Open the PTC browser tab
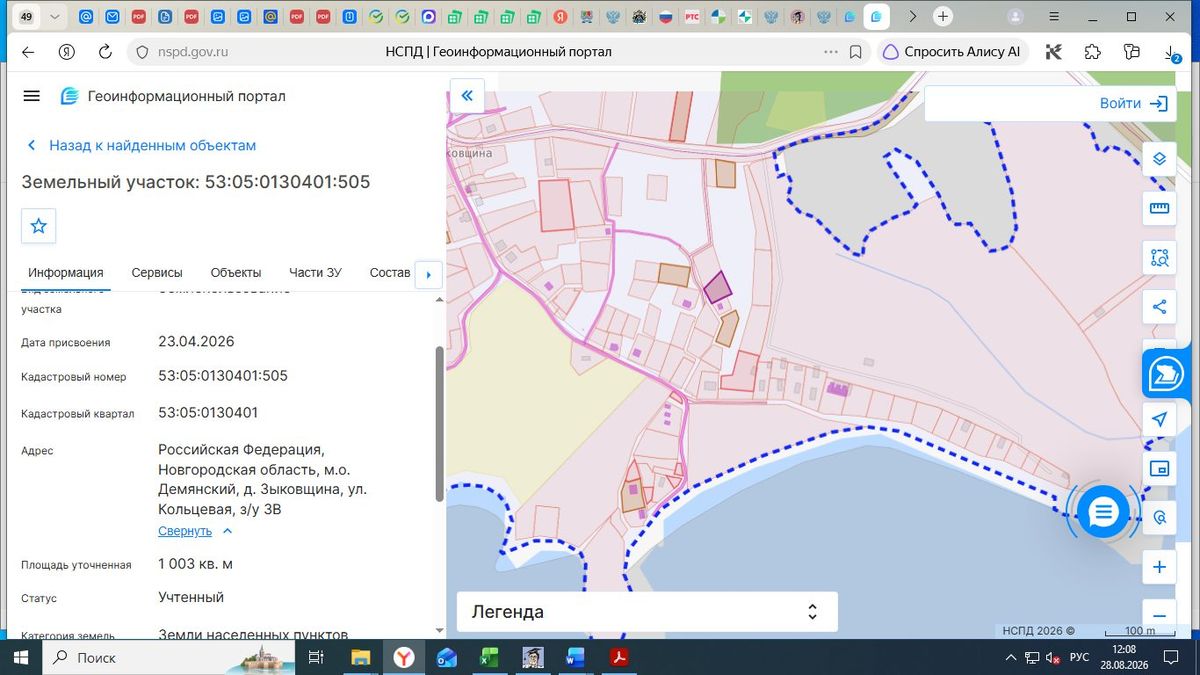 [692, 17]
